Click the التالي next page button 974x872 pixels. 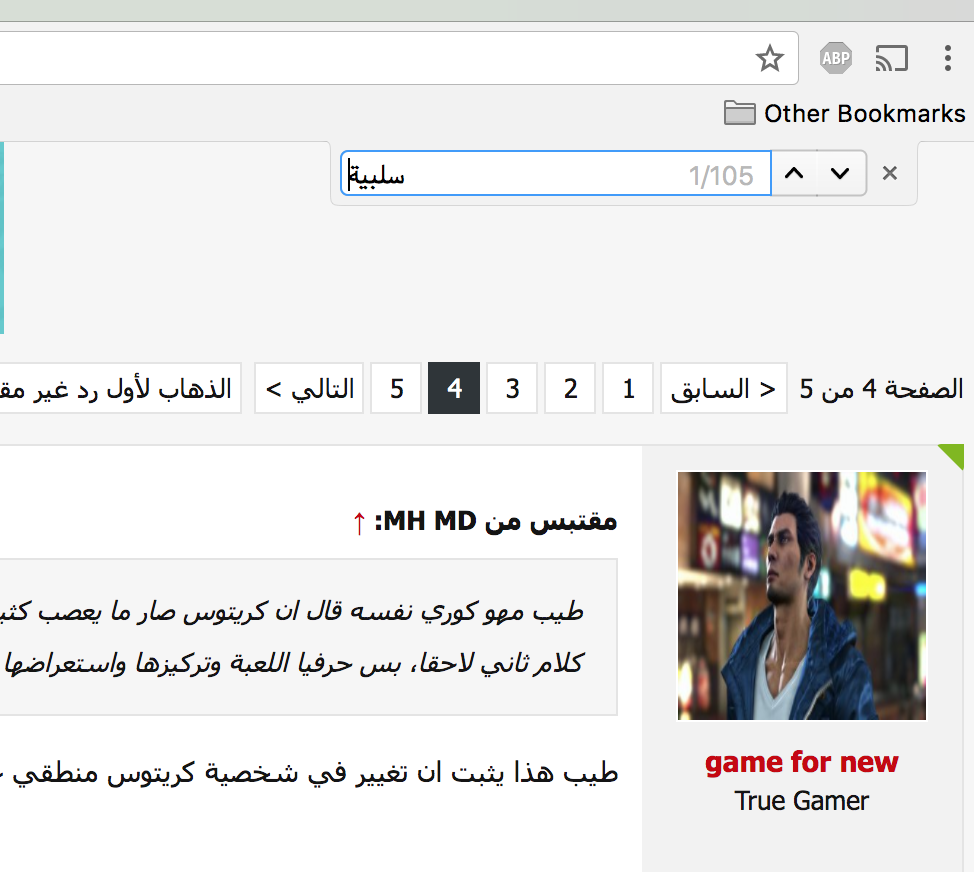tap(309, 388)
